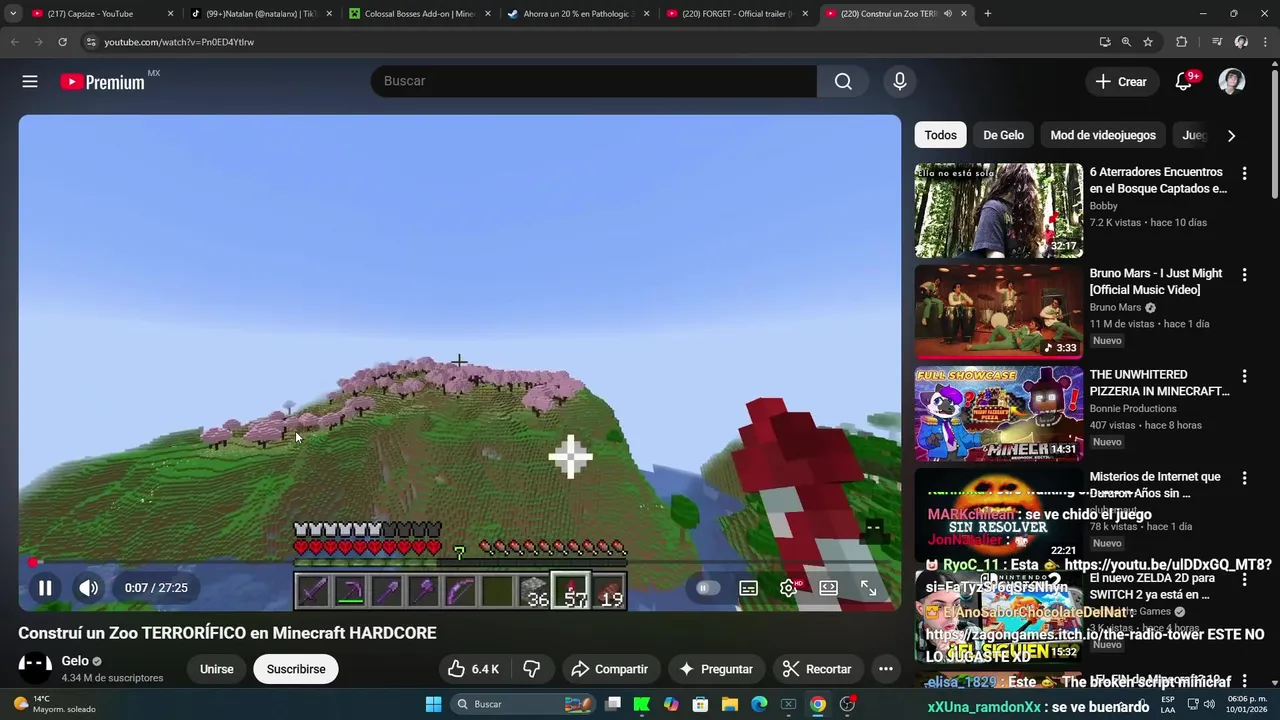Open tab search dropdown arrow
The width and height of the screenshot is (1280, 720).
[x=13, y=14]
